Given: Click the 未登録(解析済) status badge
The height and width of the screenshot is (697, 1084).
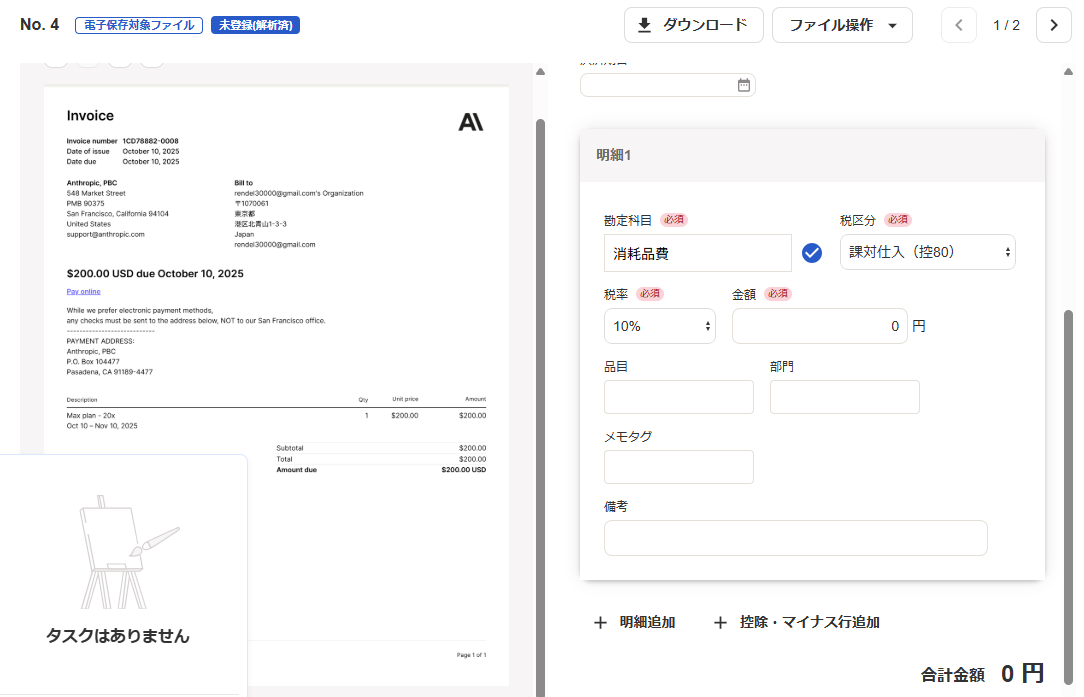Looking at the screenshot, I should click(255, 26).
